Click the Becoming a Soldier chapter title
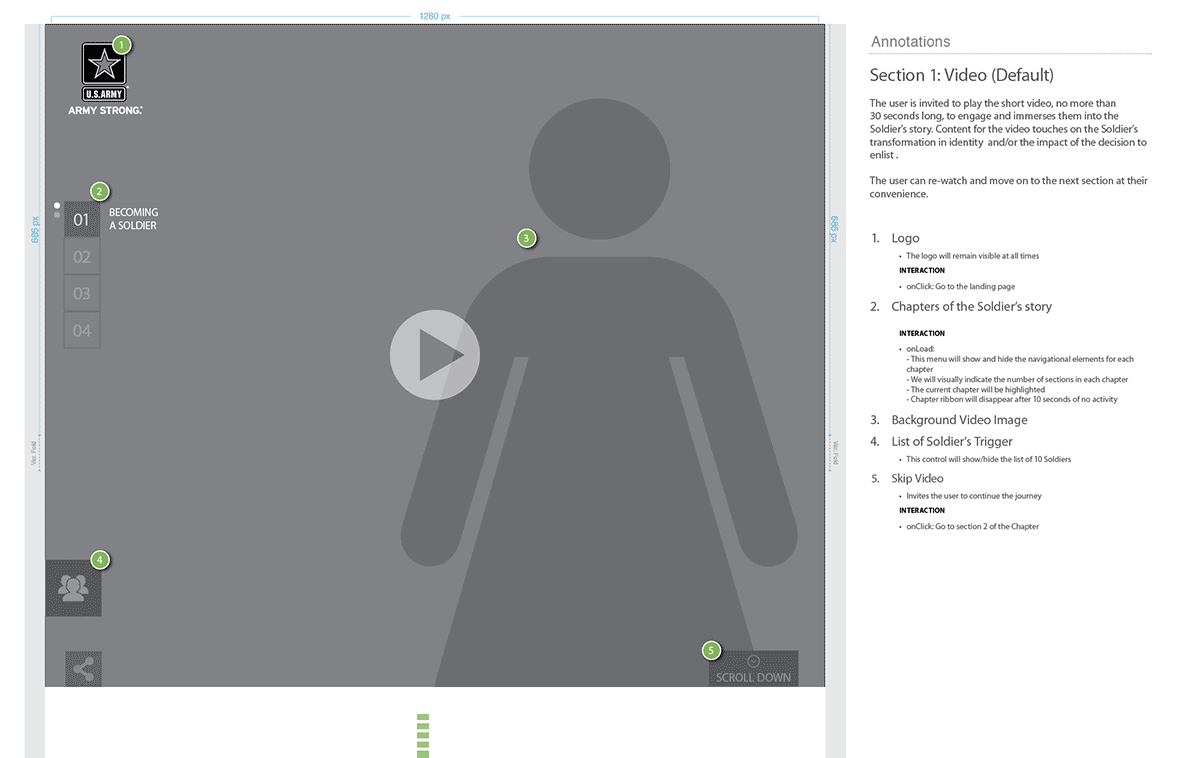 (x=133, y=219)
